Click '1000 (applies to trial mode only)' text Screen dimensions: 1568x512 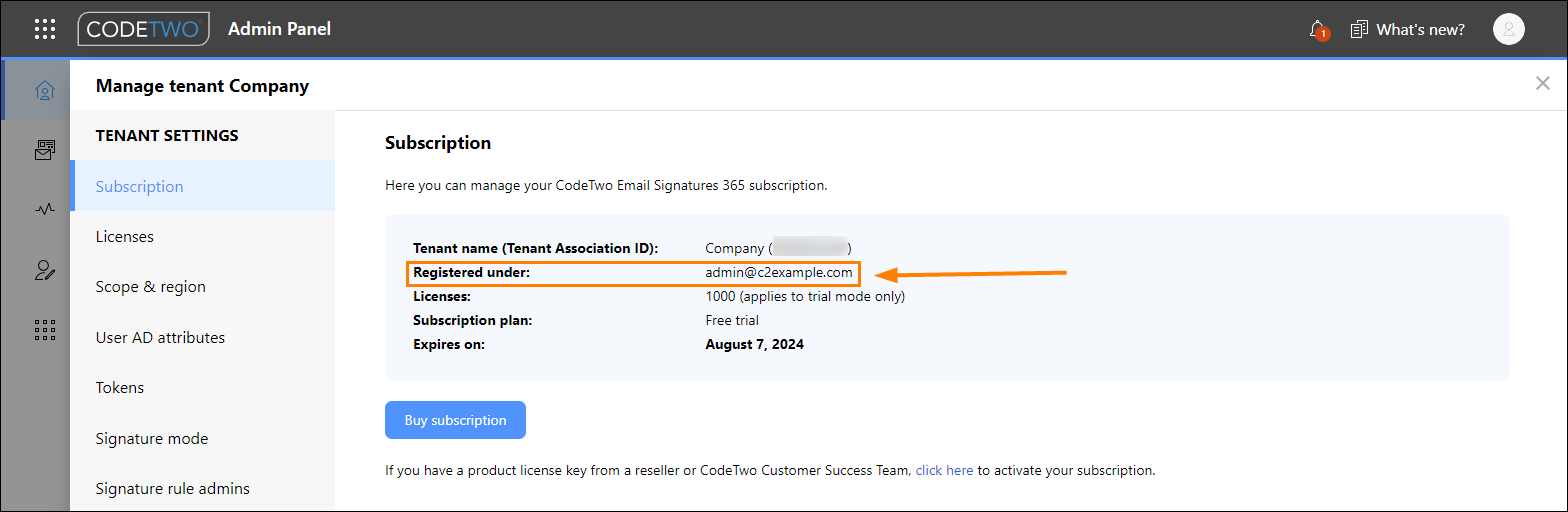click(805, 297)
